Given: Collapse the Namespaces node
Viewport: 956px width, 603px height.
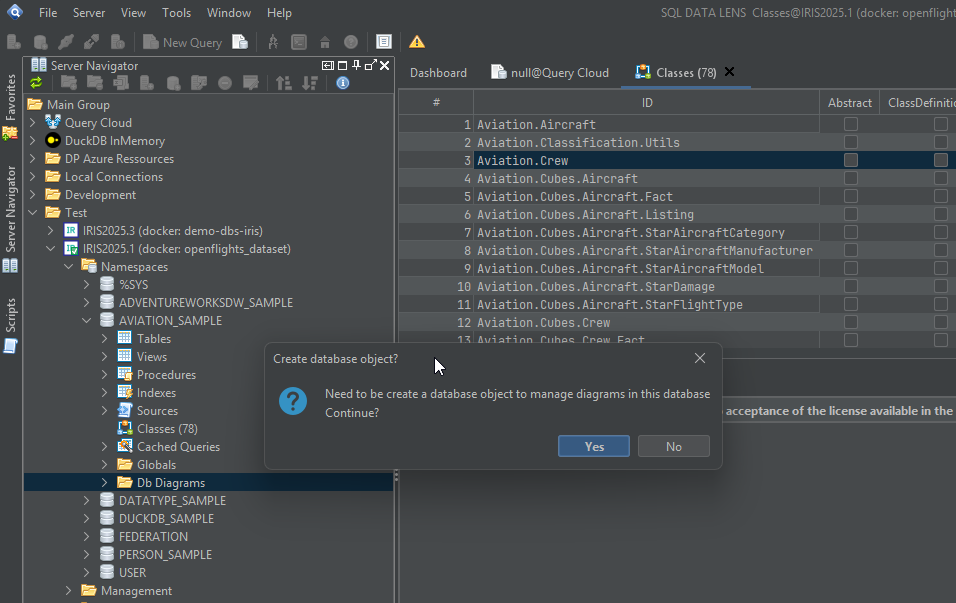Looking at the screenshot, I should (x=69, y=266).
